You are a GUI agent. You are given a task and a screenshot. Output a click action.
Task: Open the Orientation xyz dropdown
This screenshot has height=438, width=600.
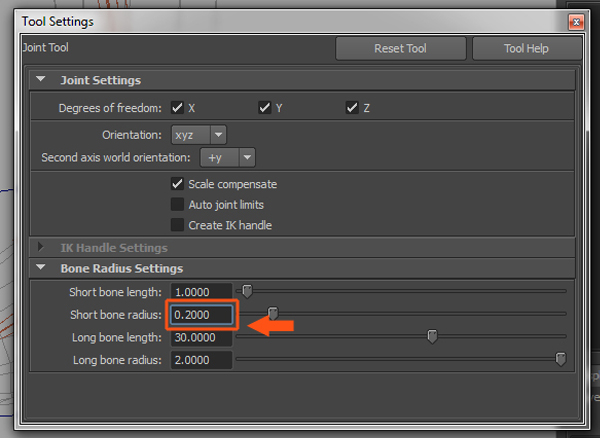pos(199,135)
